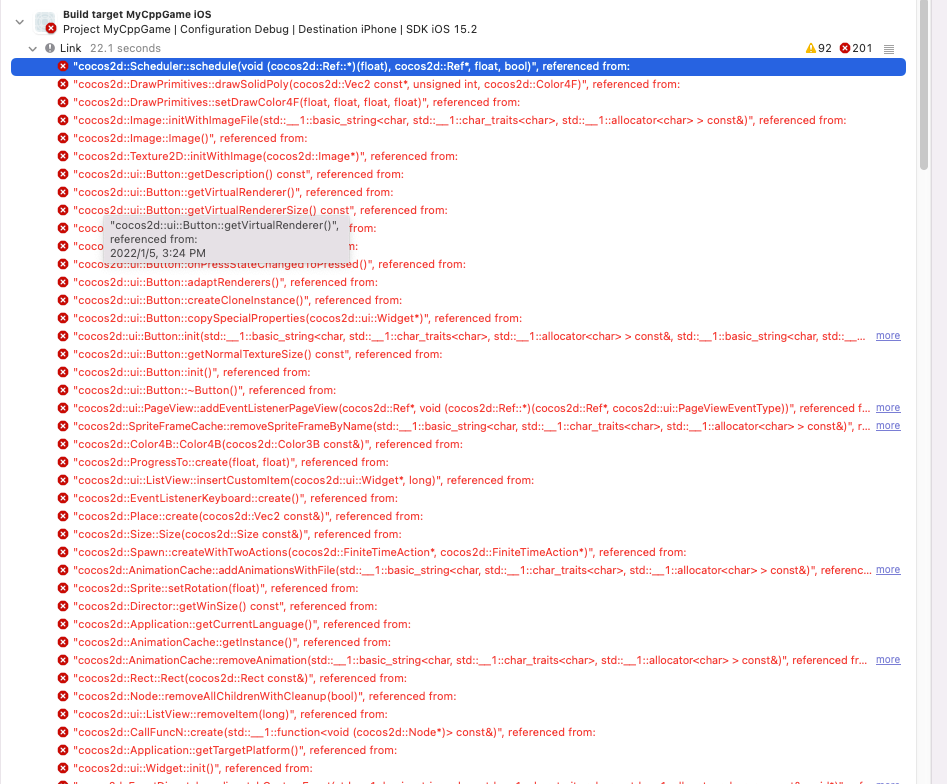The image size is (947, 784).
Task: Click error icon for Button::getVirtualRenderer() row
Action: [63, 192]
